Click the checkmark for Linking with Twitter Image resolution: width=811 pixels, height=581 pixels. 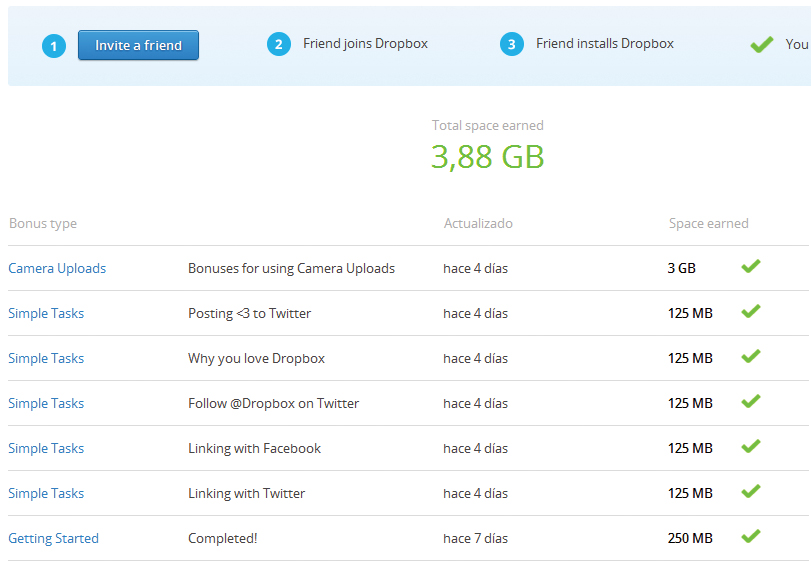point(751,491)
